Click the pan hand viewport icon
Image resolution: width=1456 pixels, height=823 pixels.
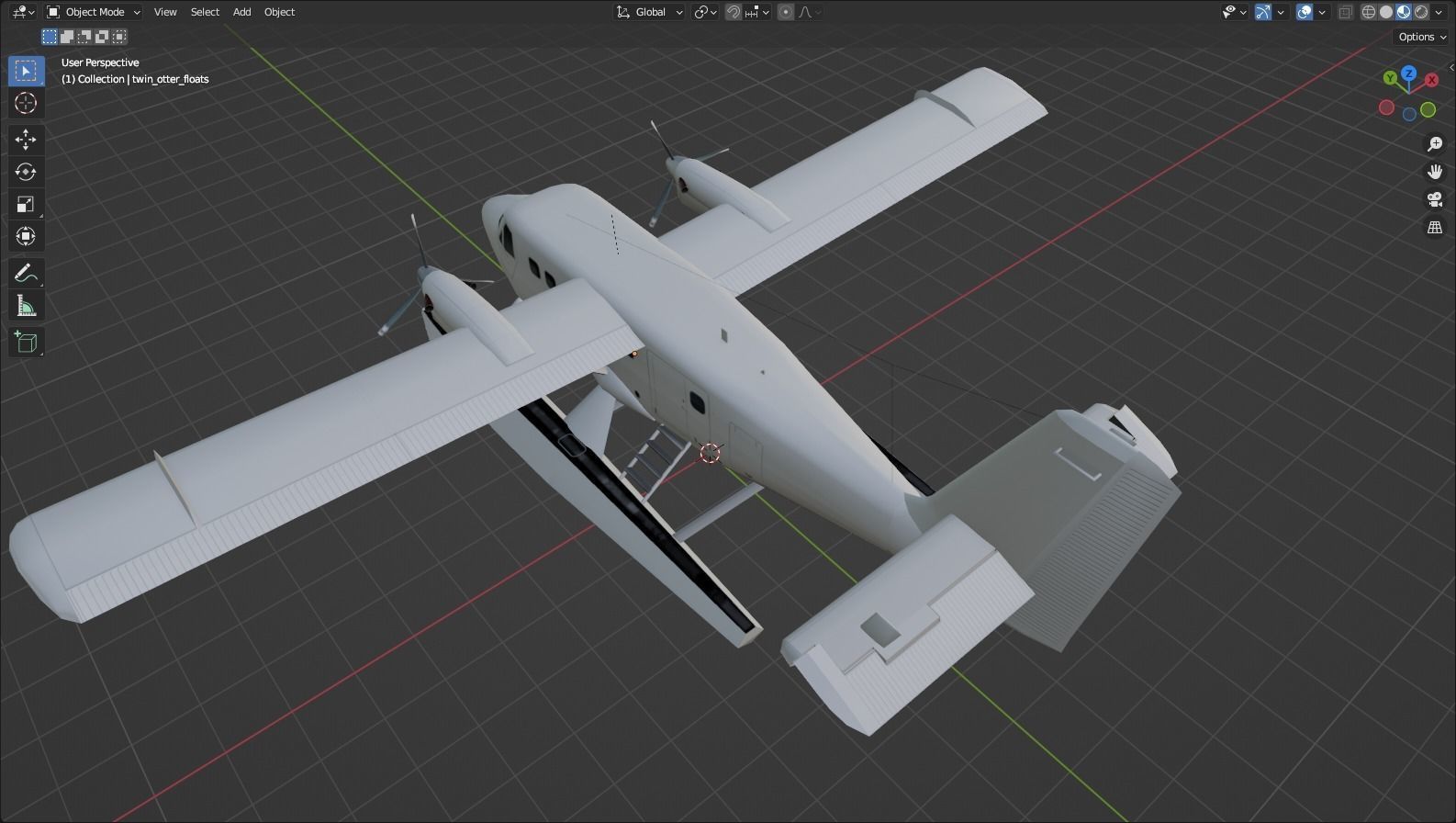tap(1435, 172)
